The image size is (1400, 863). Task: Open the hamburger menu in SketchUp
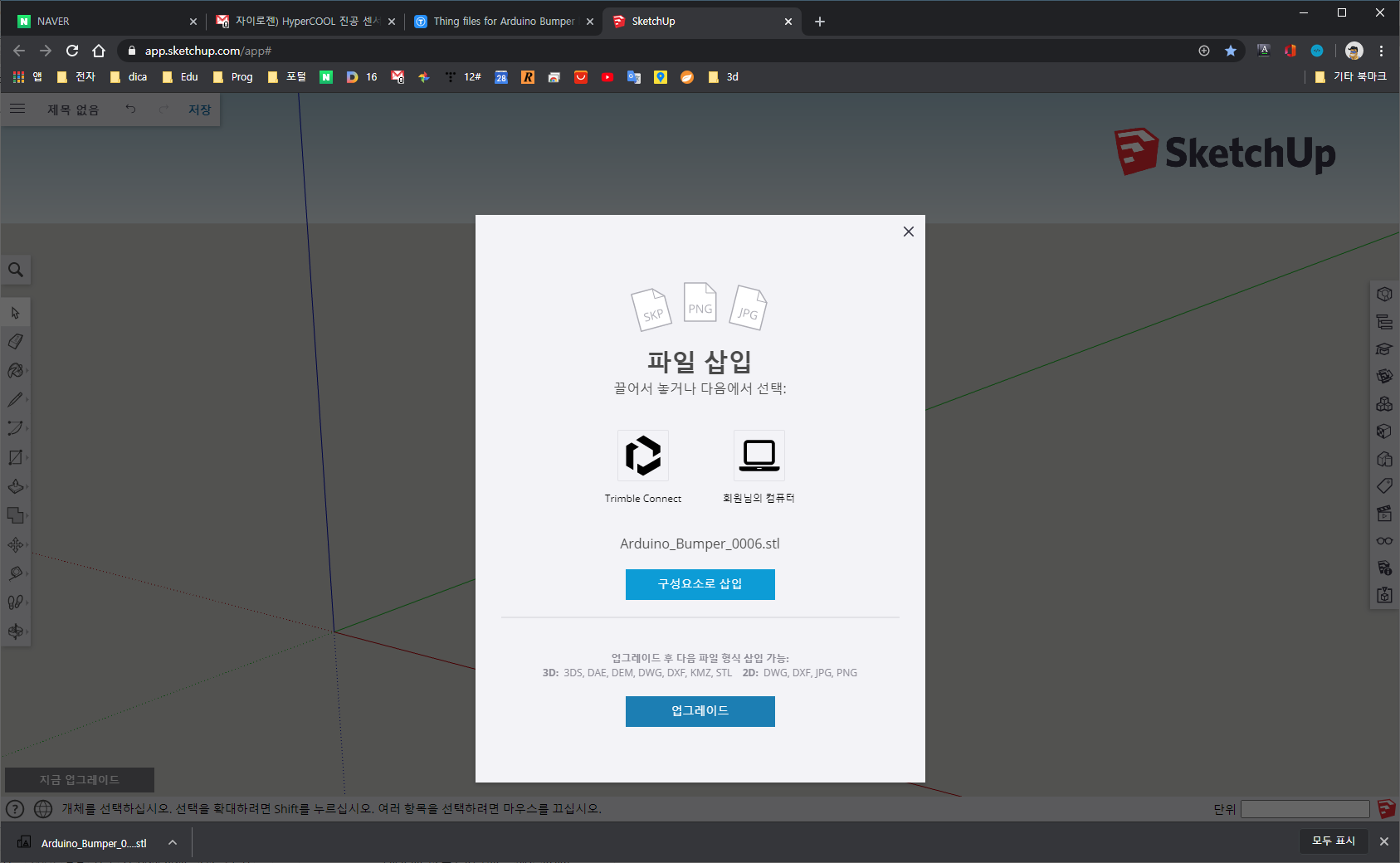(17, 109)
